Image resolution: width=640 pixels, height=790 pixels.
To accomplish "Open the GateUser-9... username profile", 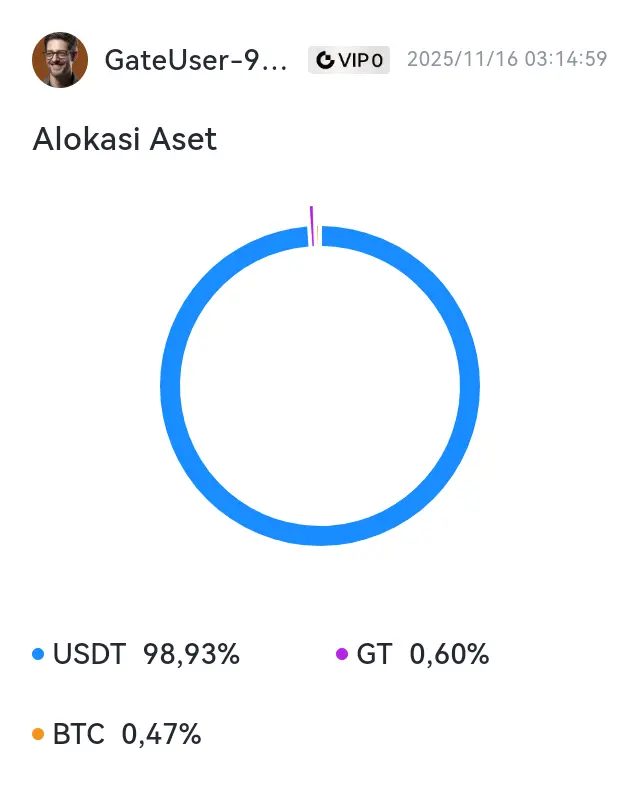I will [x=196, y=60].
